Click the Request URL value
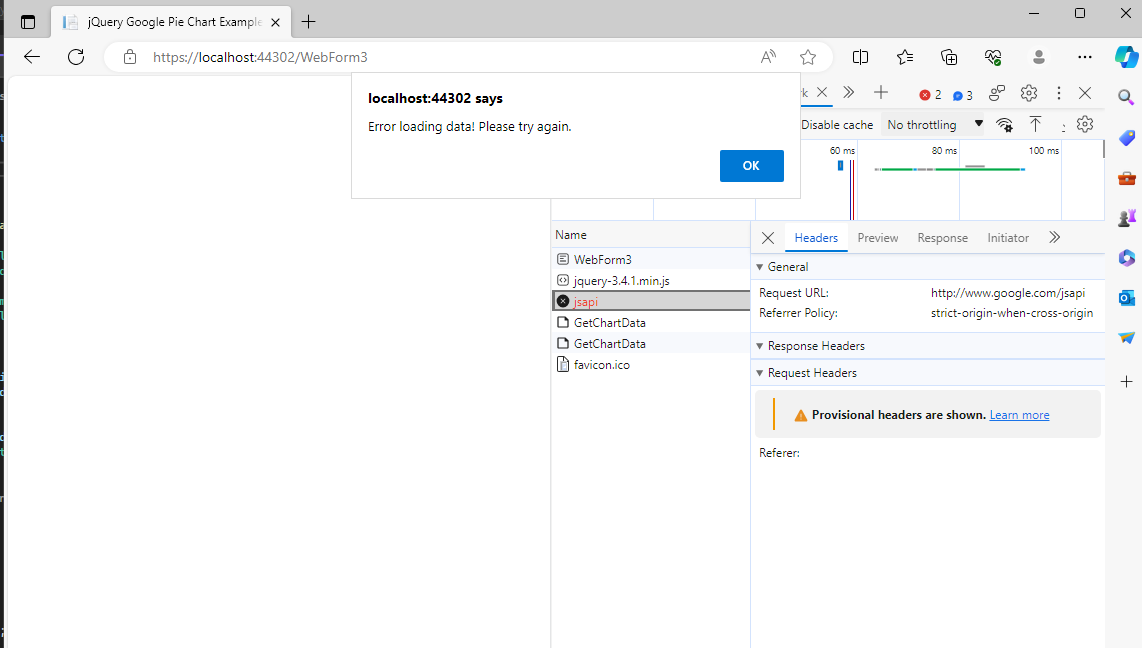The image size is (1142, 648). (1007, 293)
